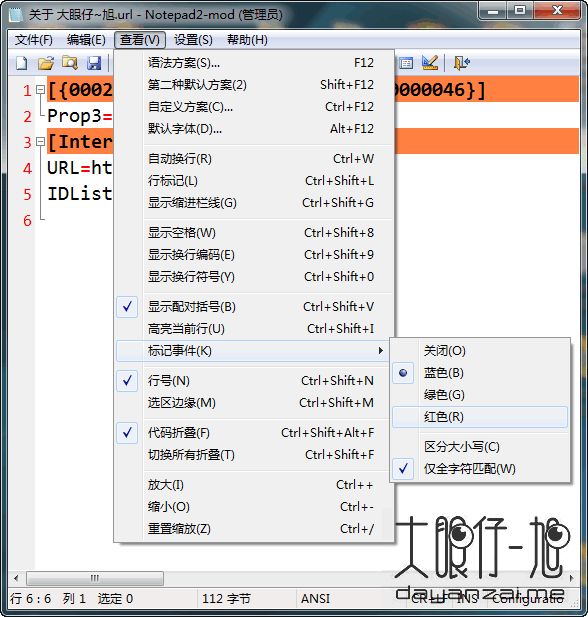
Task: Click the '行 6 : 6' status bar field
Action: point(31,599)
